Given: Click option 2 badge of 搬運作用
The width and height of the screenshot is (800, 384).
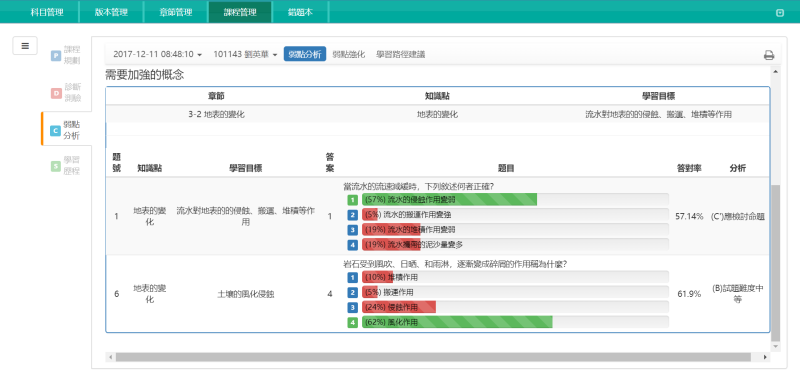Looking at the screenshot, I should pos(353,293).
